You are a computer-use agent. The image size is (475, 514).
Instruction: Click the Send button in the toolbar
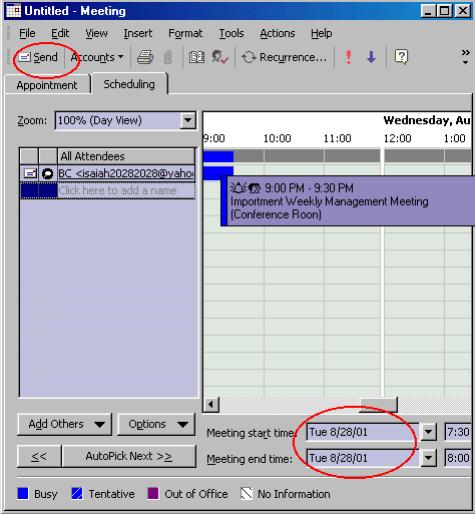click(38, 57)
